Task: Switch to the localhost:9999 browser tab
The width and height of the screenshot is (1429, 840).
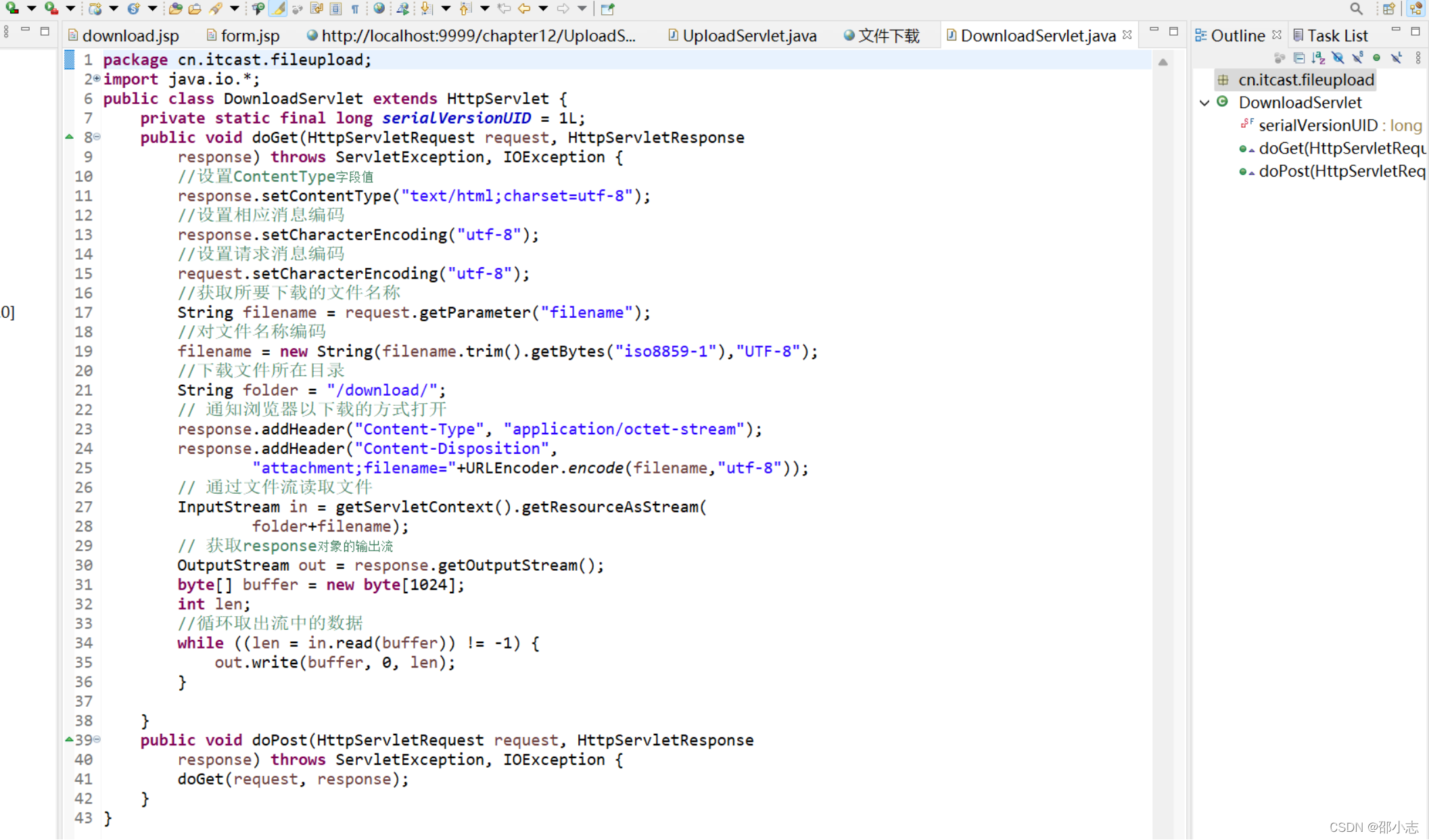Action: click(x=471, y=36)
